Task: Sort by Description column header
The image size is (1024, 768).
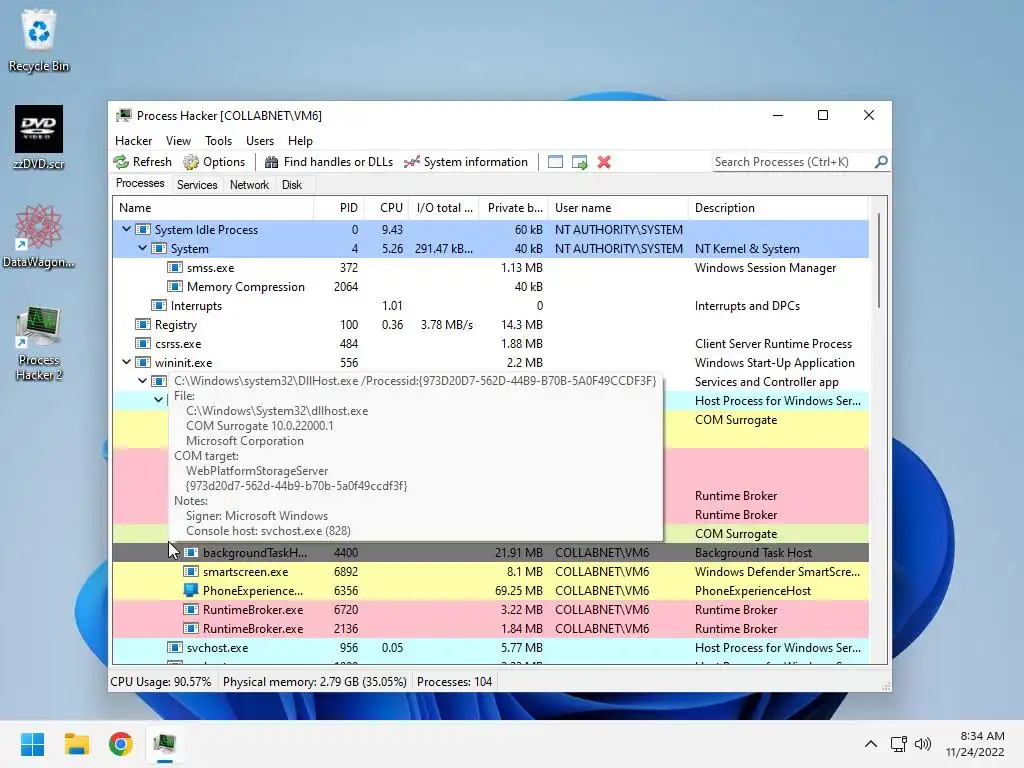Action: 778,208
